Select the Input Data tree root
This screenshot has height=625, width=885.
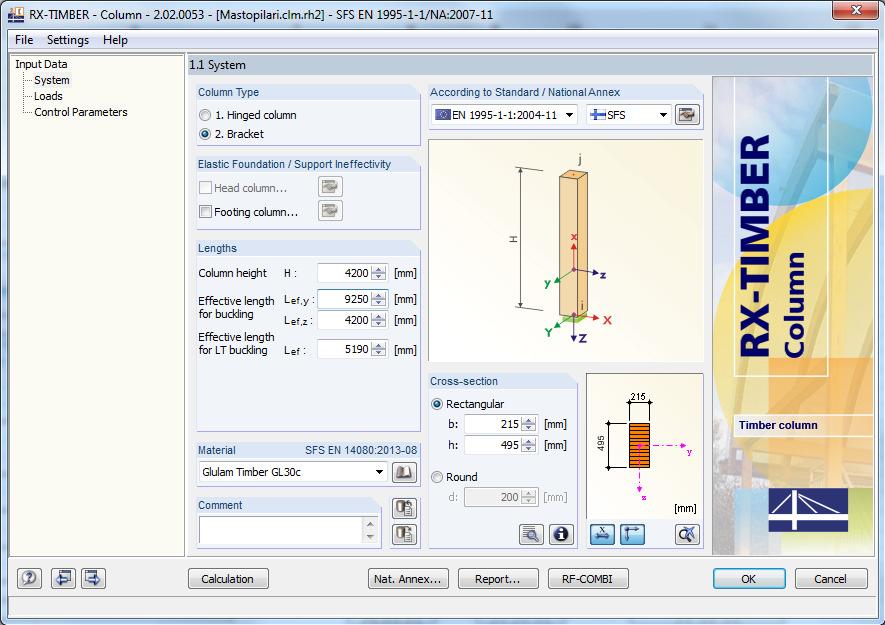click(41, 64)
